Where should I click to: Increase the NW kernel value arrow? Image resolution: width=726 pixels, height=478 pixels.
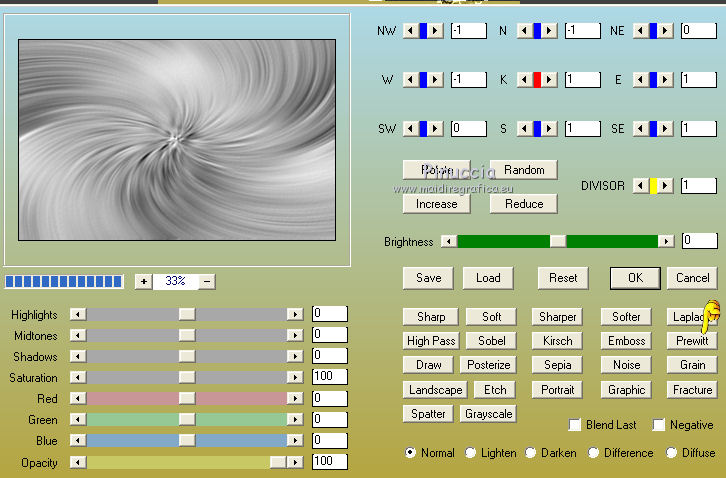coord(435,31)
